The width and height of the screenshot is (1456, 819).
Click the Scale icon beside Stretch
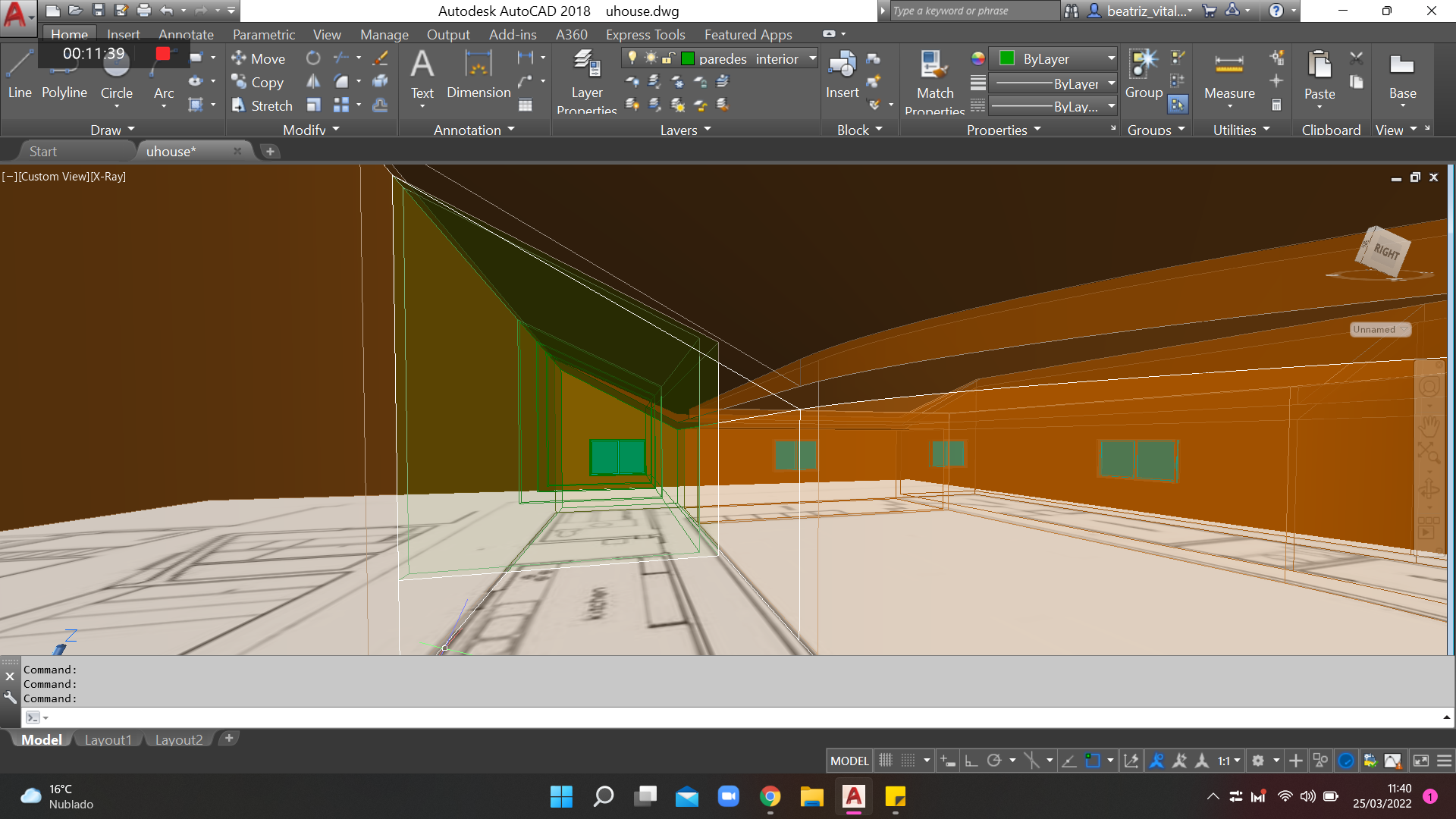[x=313, y=105]
